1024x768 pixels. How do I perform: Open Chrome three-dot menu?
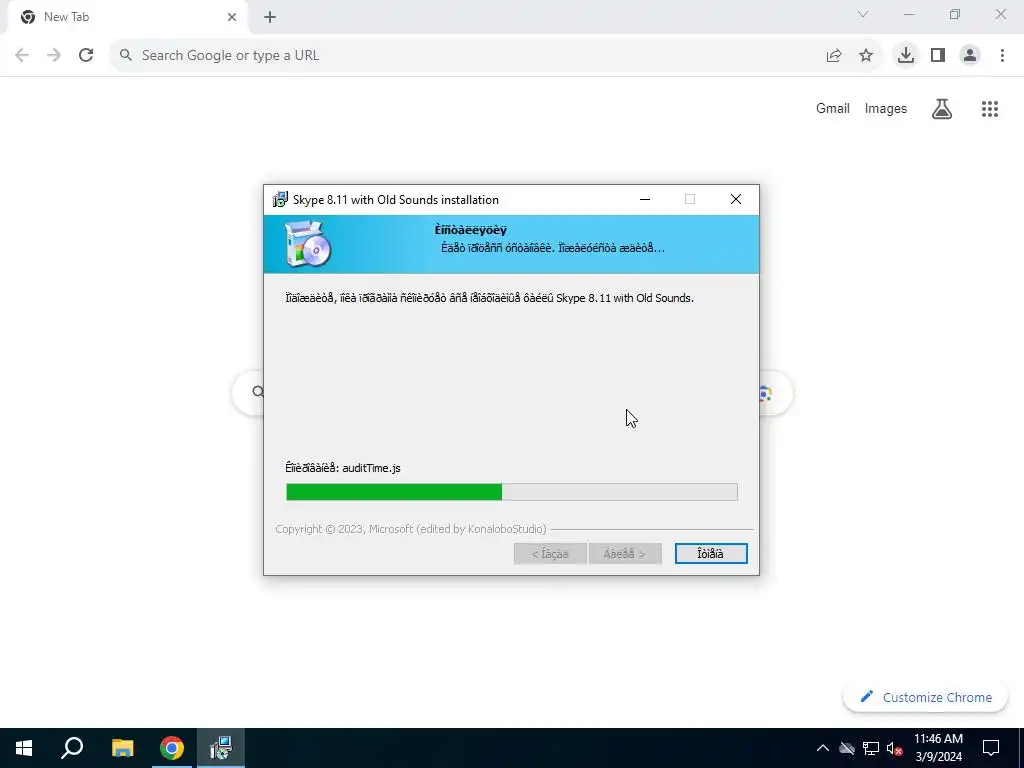point(1002,56)
